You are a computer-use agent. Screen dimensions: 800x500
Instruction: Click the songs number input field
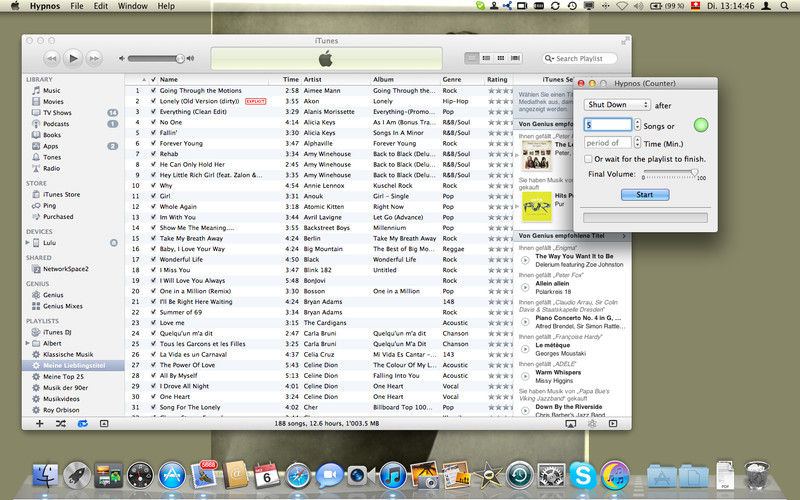point(608,124)
